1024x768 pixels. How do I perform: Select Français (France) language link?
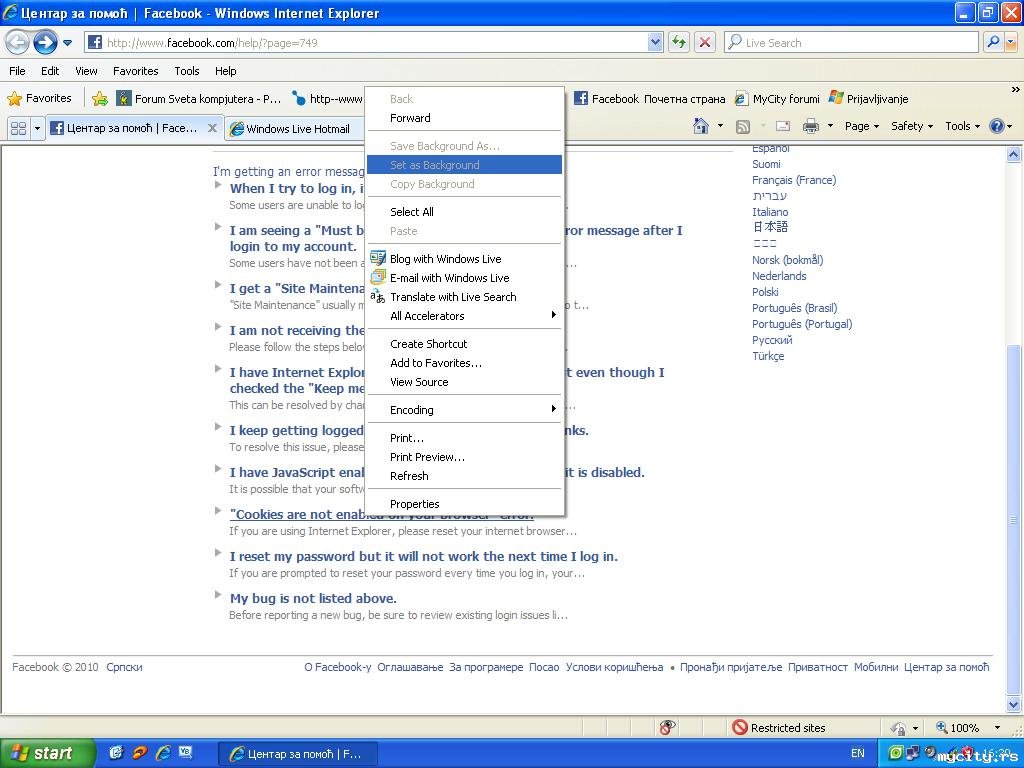(x=793, y=180)
